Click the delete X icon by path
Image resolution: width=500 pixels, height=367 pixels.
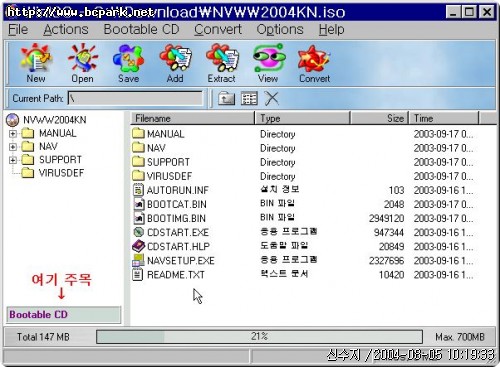click(272, 99)
